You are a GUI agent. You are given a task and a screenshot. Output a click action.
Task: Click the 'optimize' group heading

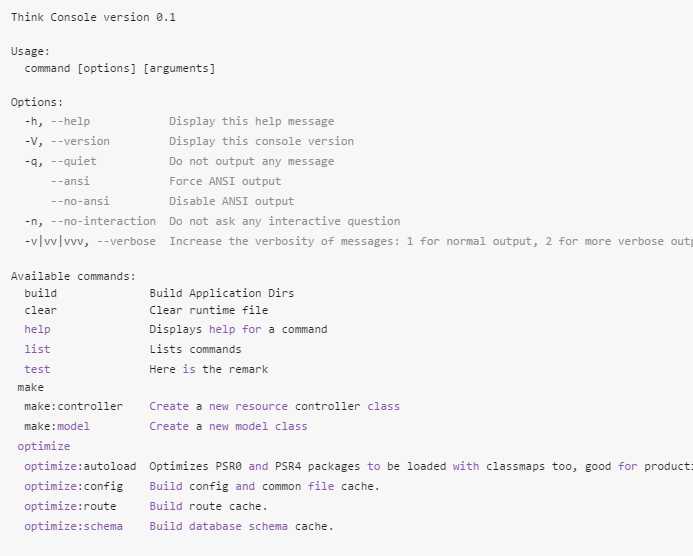(x=44, y=446)
